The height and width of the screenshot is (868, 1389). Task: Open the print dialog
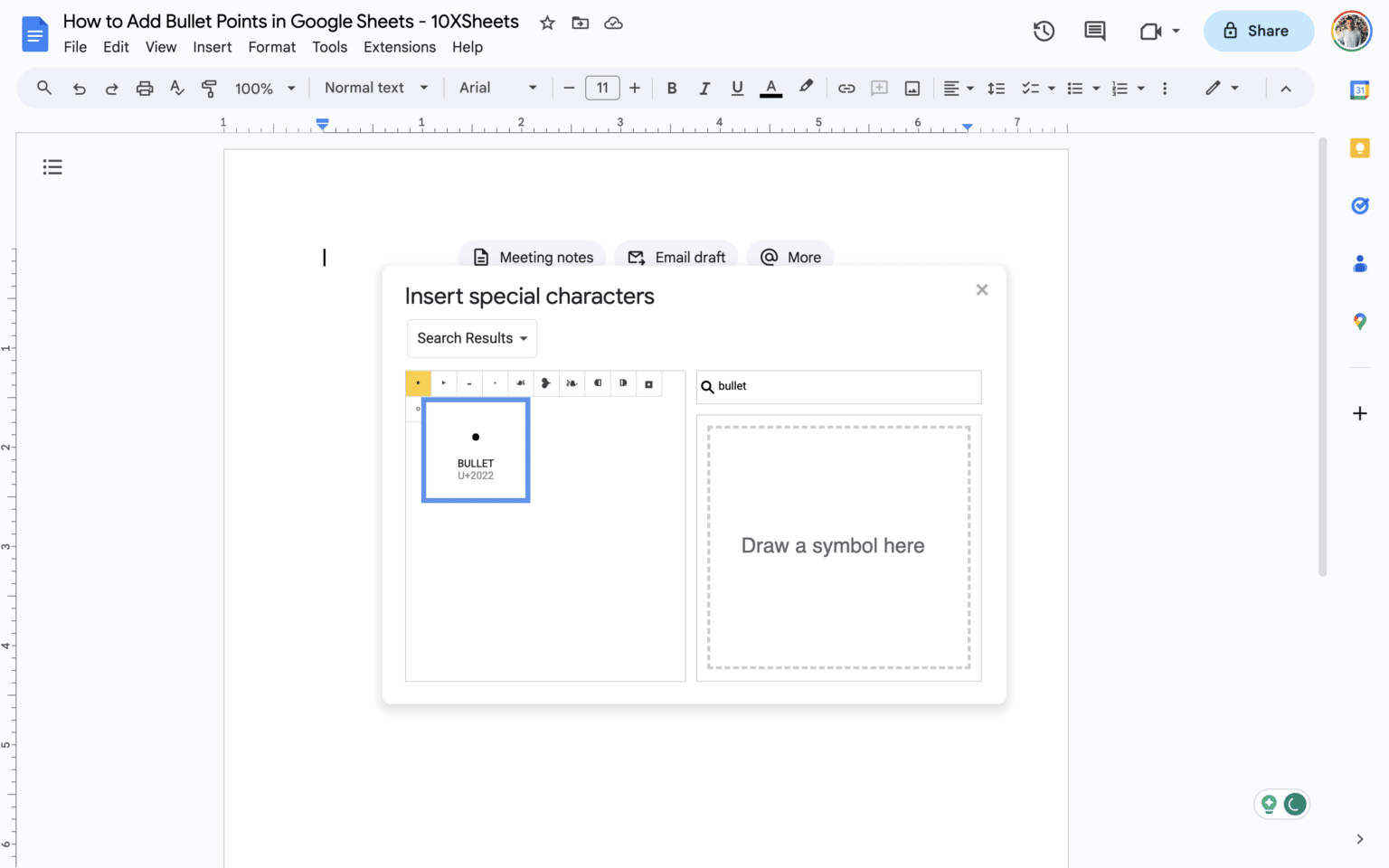(145, 88)
